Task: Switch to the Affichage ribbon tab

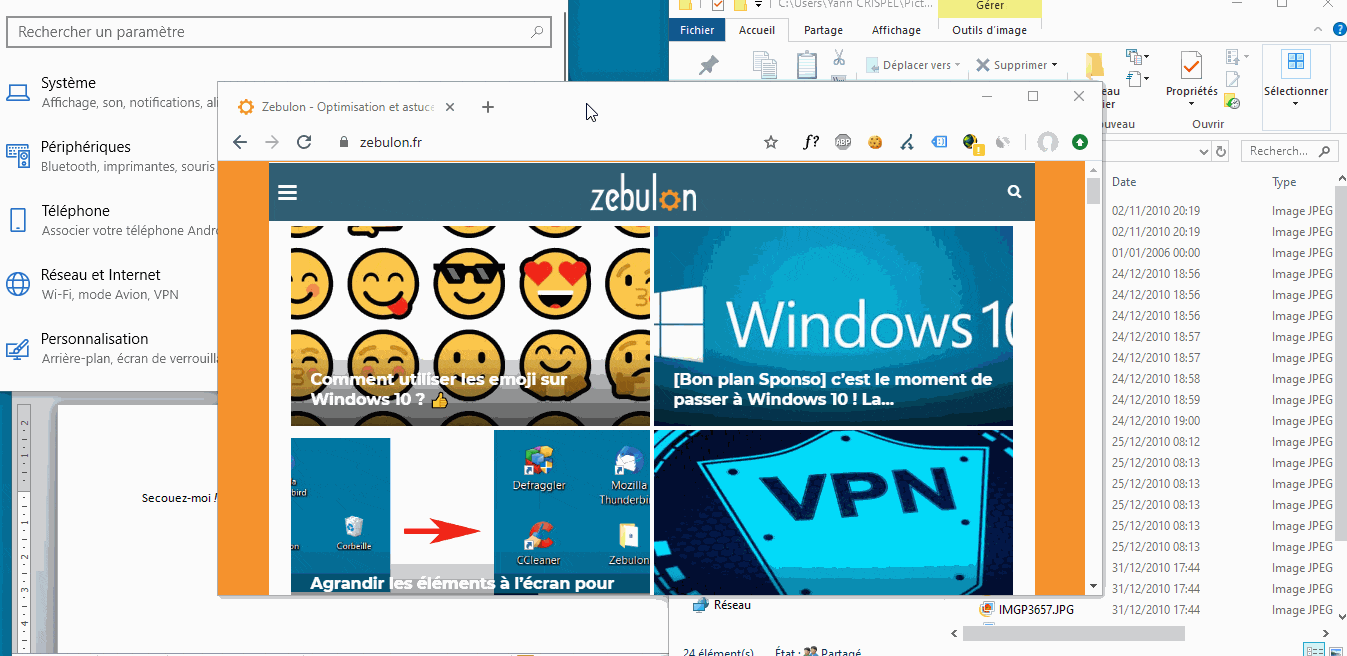Action: point(896,31)
